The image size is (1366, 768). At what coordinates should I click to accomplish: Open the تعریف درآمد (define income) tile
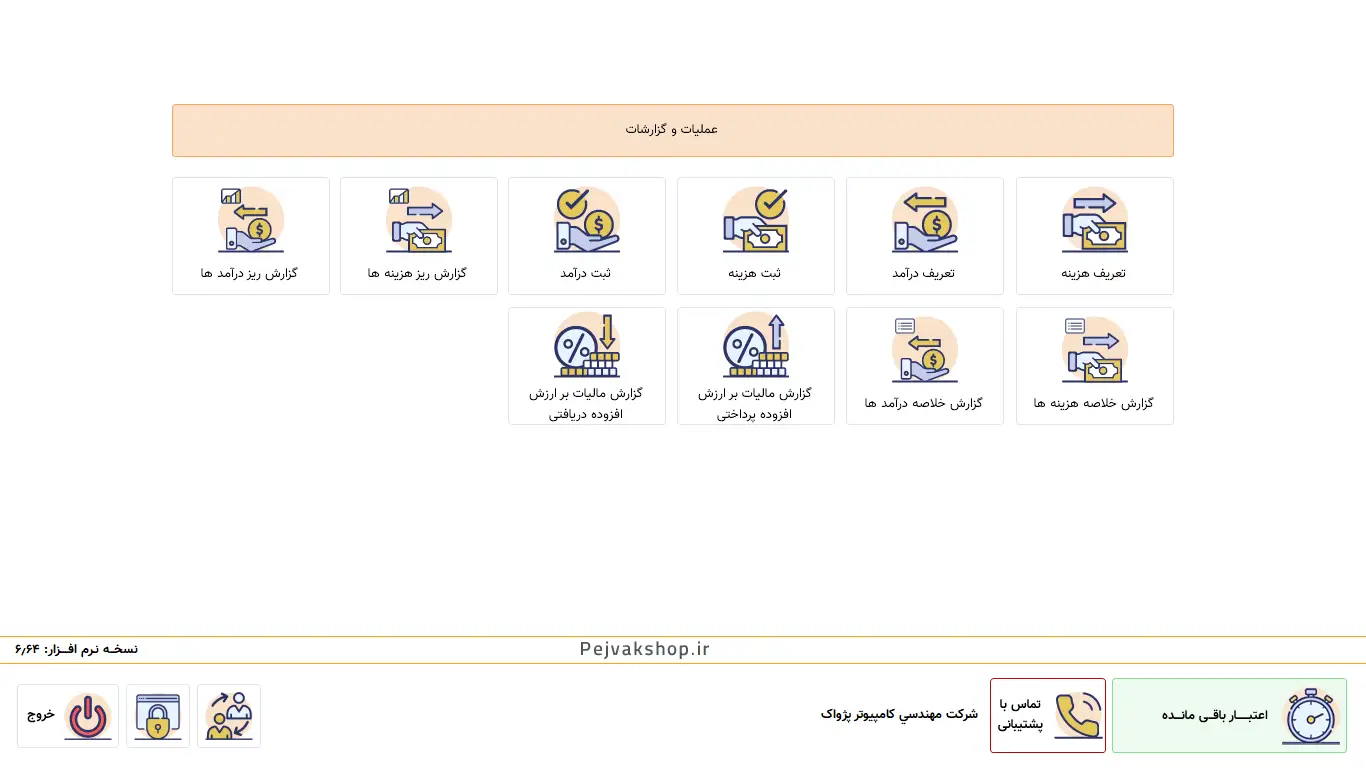point(924,236)
